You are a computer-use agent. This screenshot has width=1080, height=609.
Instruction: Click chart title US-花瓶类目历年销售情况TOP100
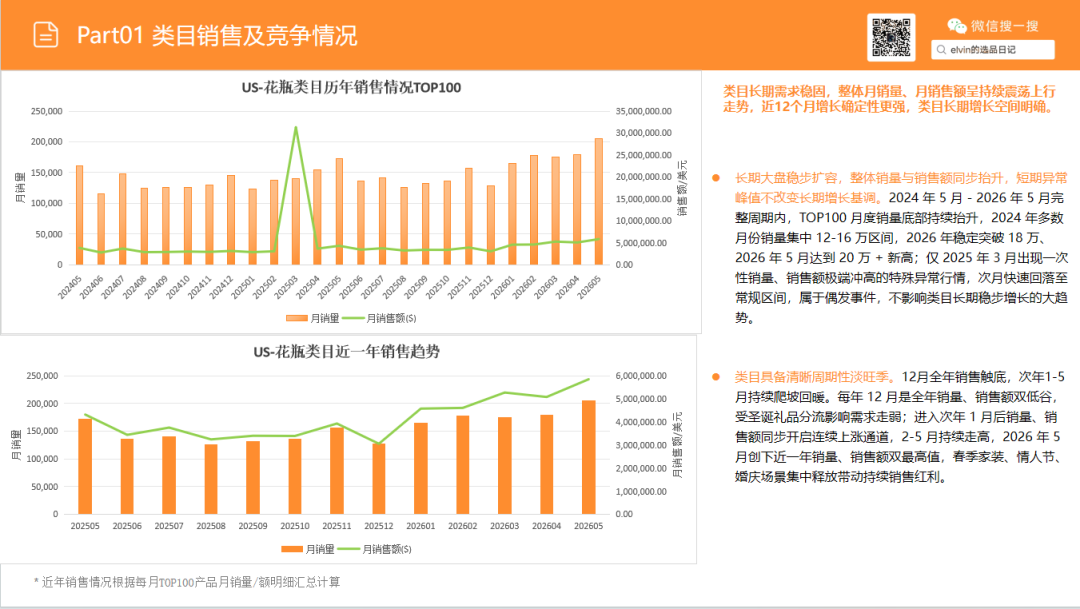click(351, 87)
